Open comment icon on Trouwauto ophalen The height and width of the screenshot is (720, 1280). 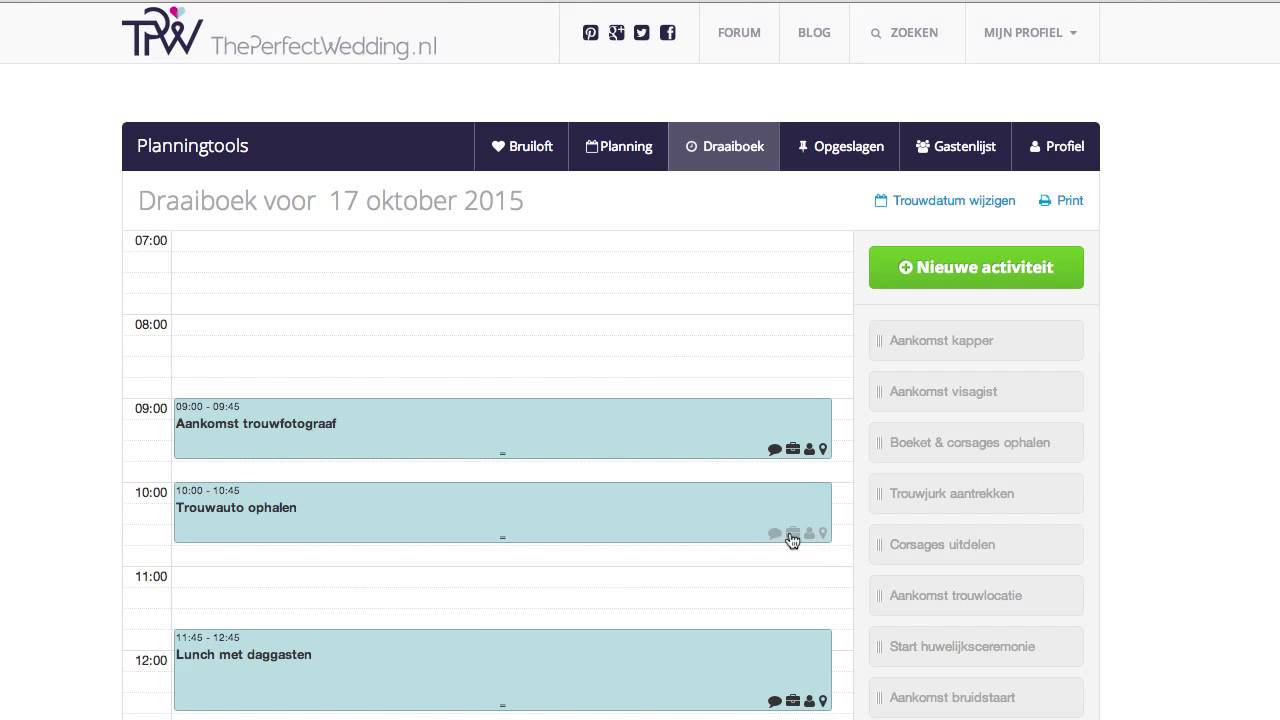coord(774,534)
